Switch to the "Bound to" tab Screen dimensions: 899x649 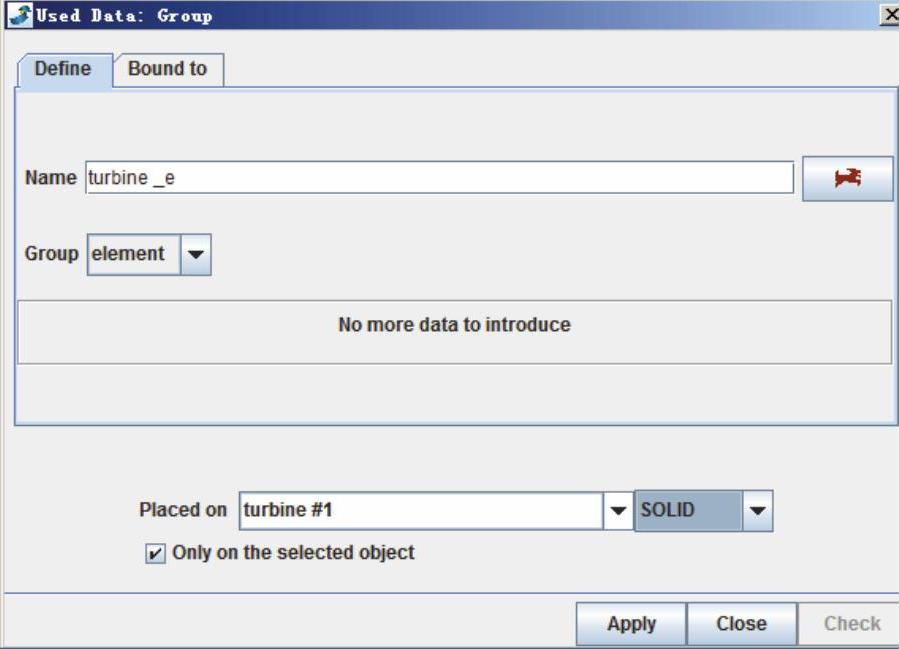click(x=167, y=69)
